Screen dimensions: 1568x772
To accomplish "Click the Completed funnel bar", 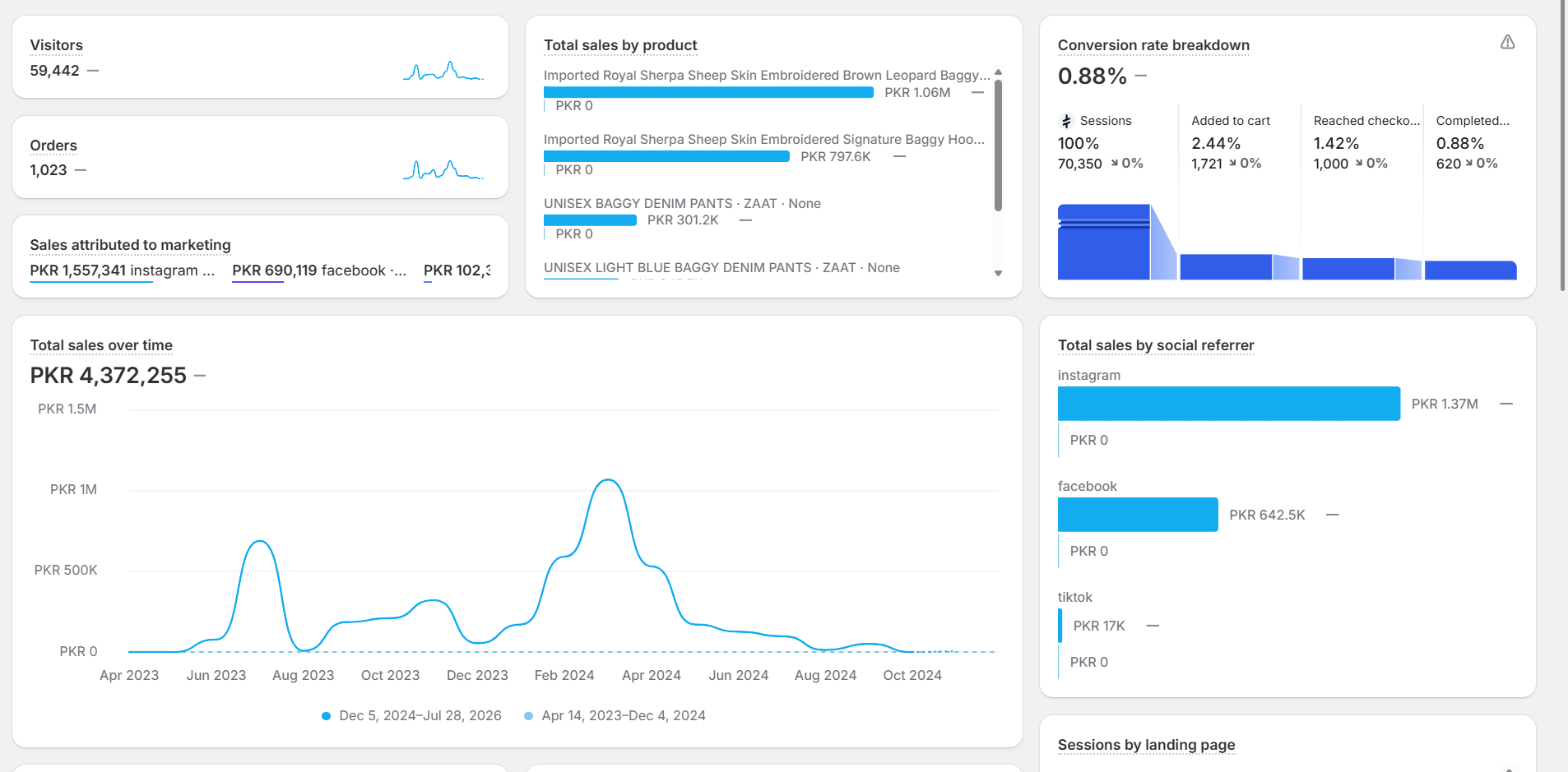I will [1470, 270].
